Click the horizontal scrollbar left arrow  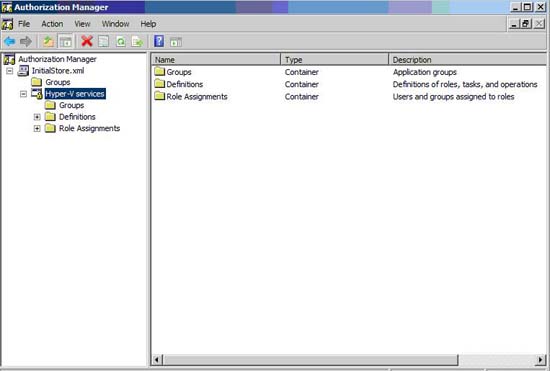tap(156, 360)
